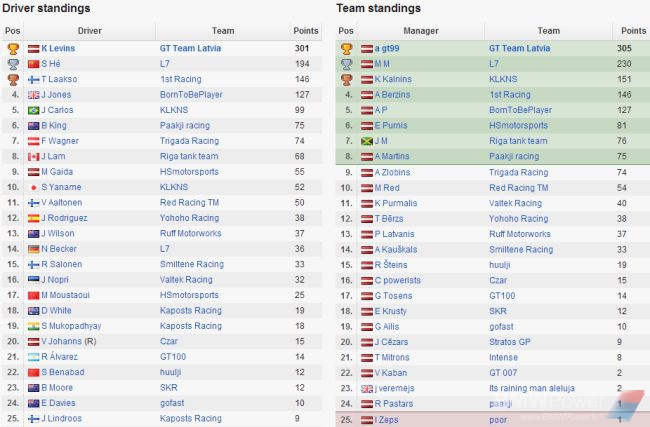The width and height of the screenshot is (650, 427).
Task: Click the Driver column header
Action: coord(90,31)
